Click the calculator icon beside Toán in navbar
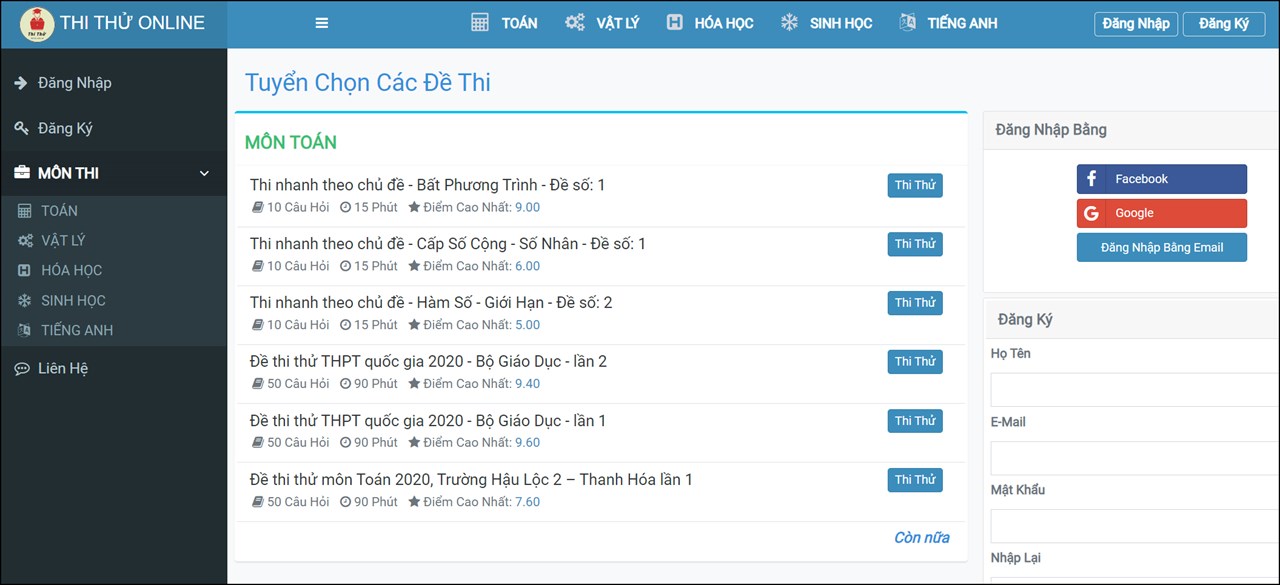 click(x=480, y=23)
